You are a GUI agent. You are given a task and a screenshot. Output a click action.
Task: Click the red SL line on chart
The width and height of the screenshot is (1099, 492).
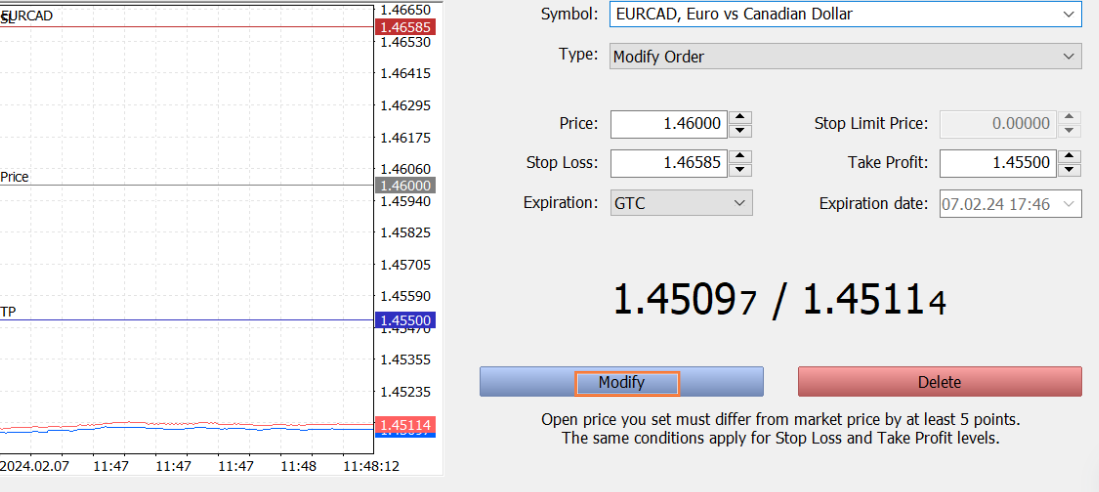pos(200,27)
